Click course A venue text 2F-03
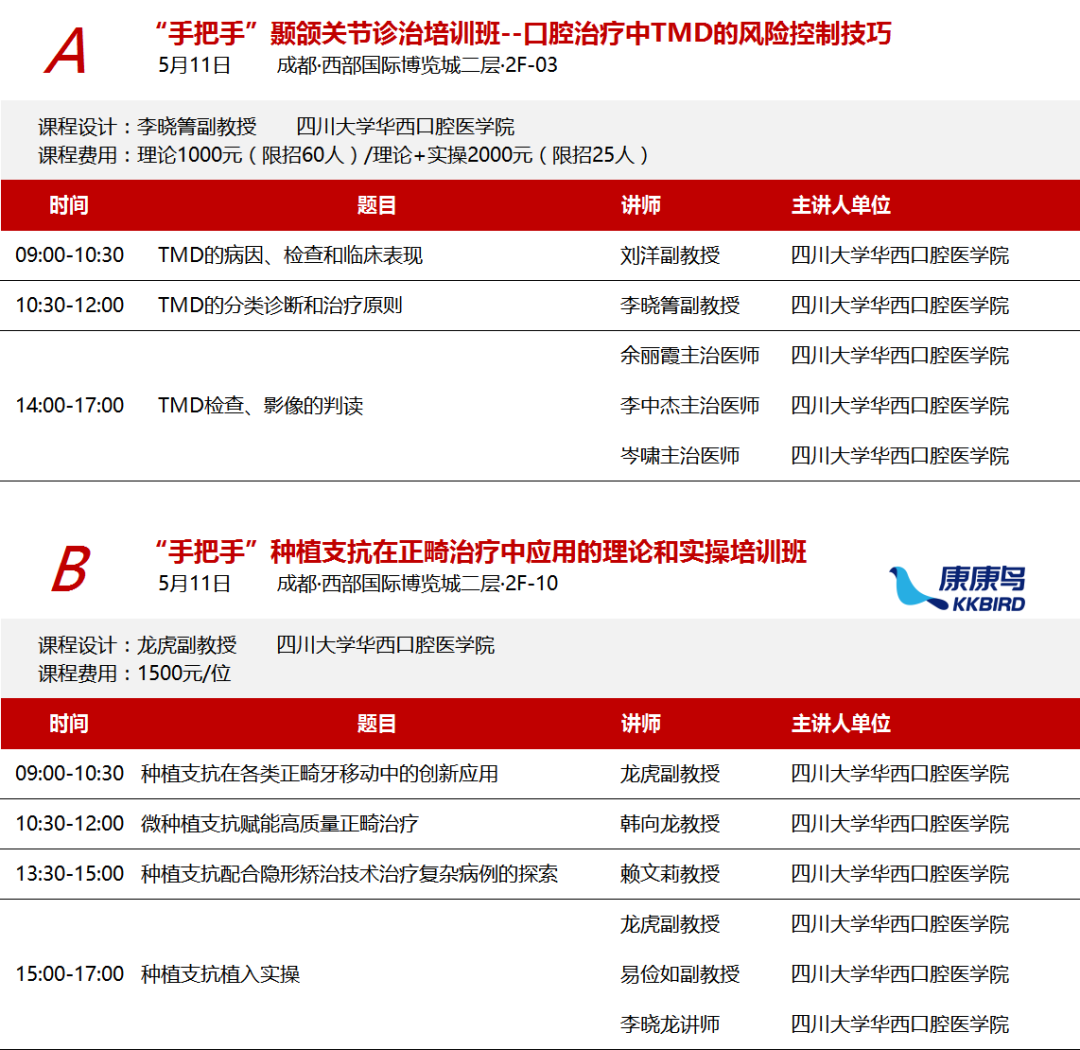 coord(417,65)
